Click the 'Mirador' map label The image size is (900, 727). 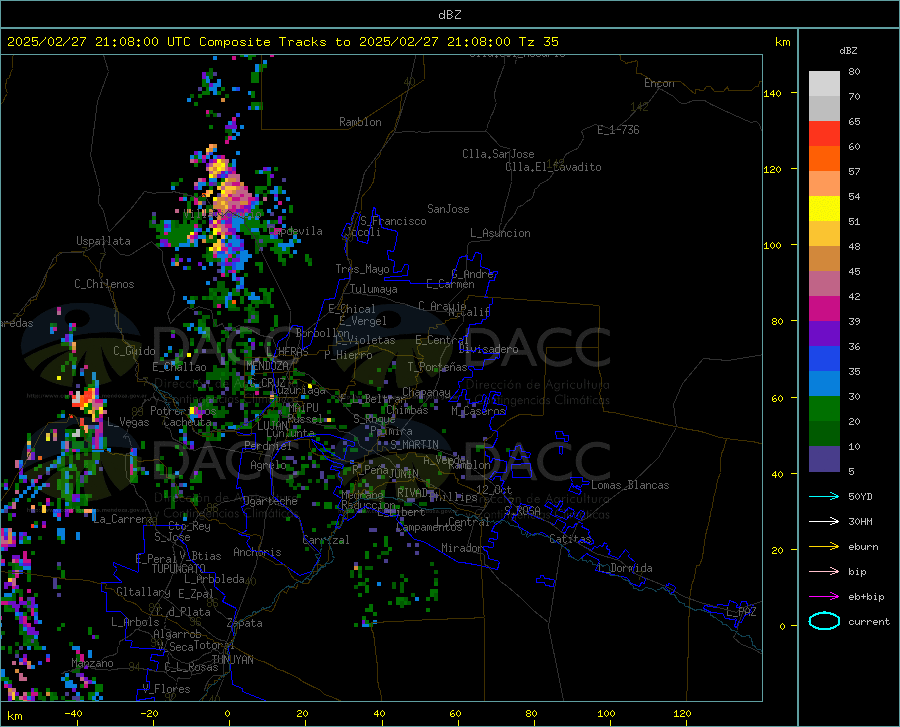coord(461,548)
